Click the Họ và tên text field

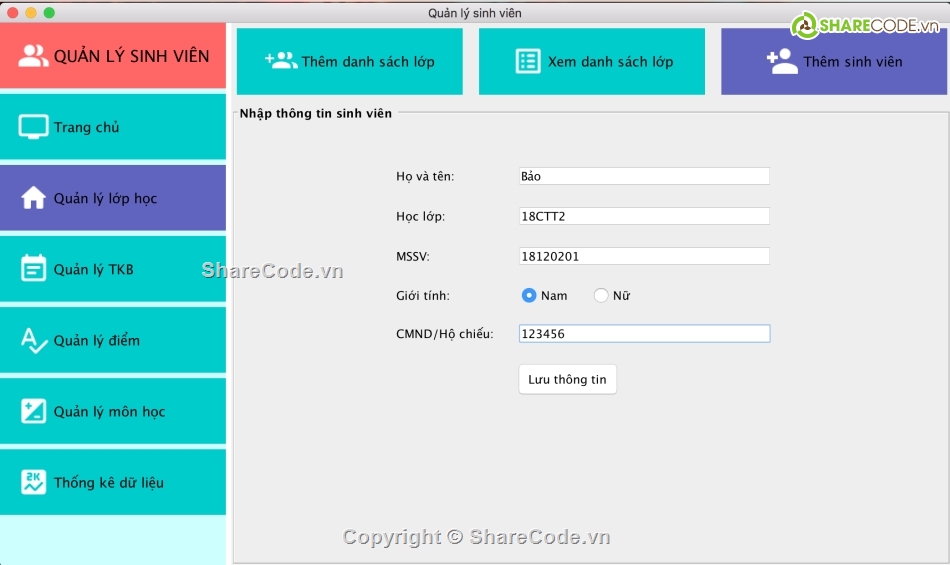point(644,176)
